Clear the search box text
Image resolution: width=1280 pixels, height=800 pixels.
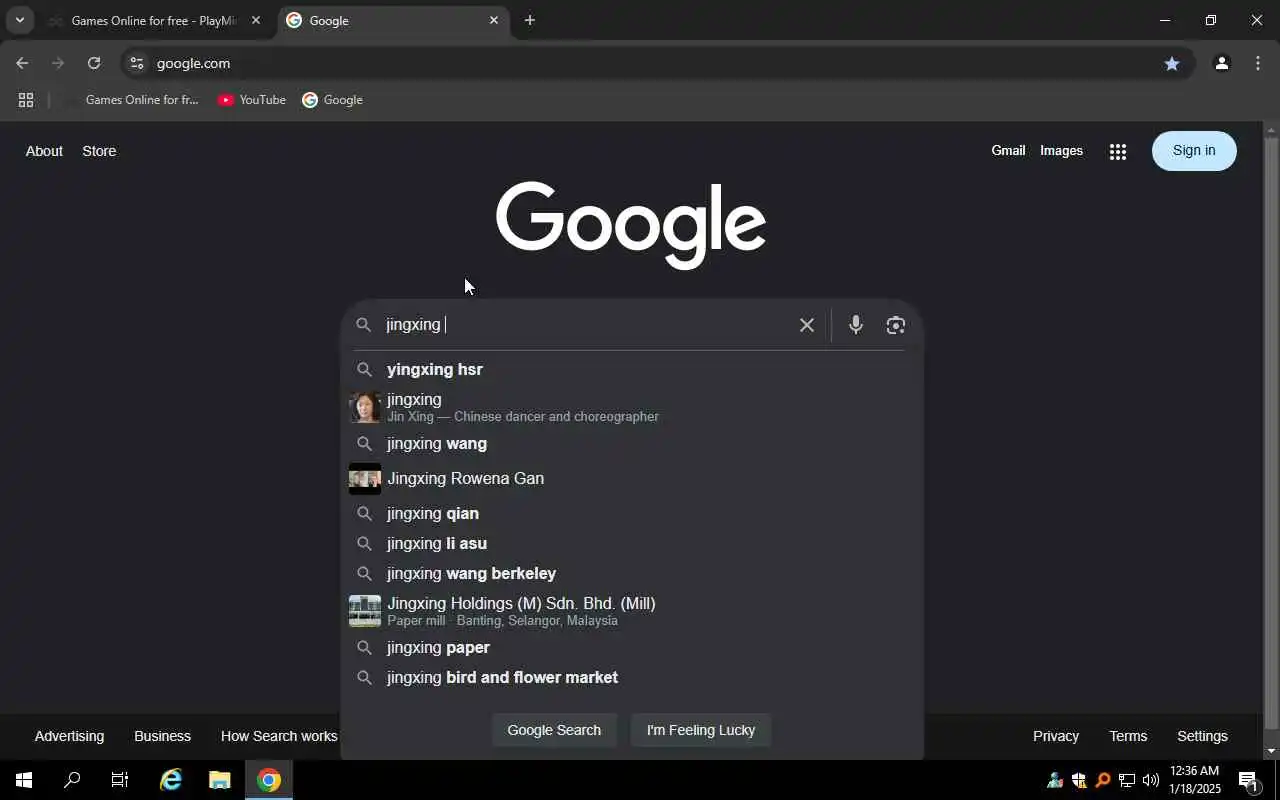pos(807,325)
